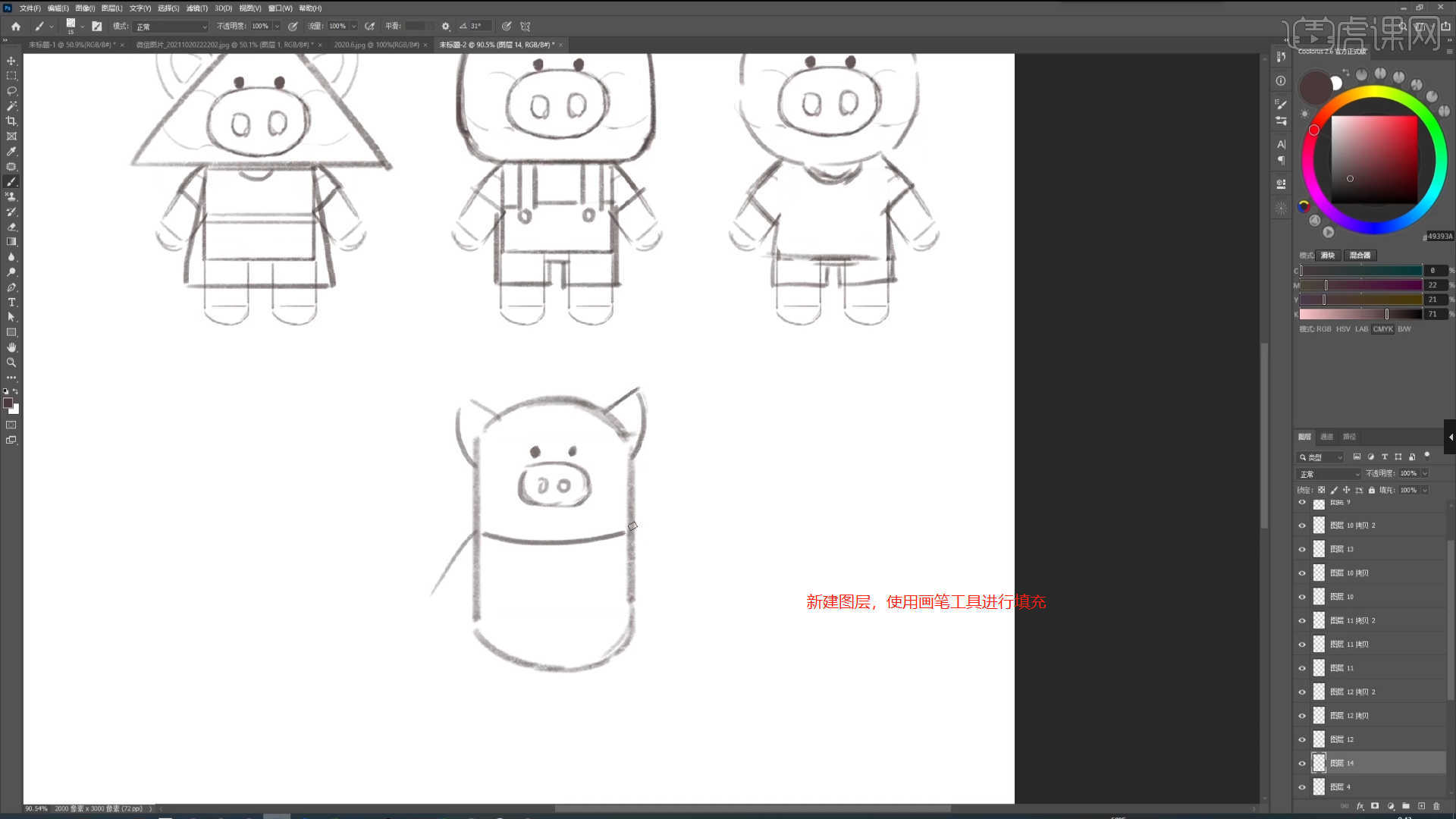Open the brush blend mode dropdown

coord(171,27)
